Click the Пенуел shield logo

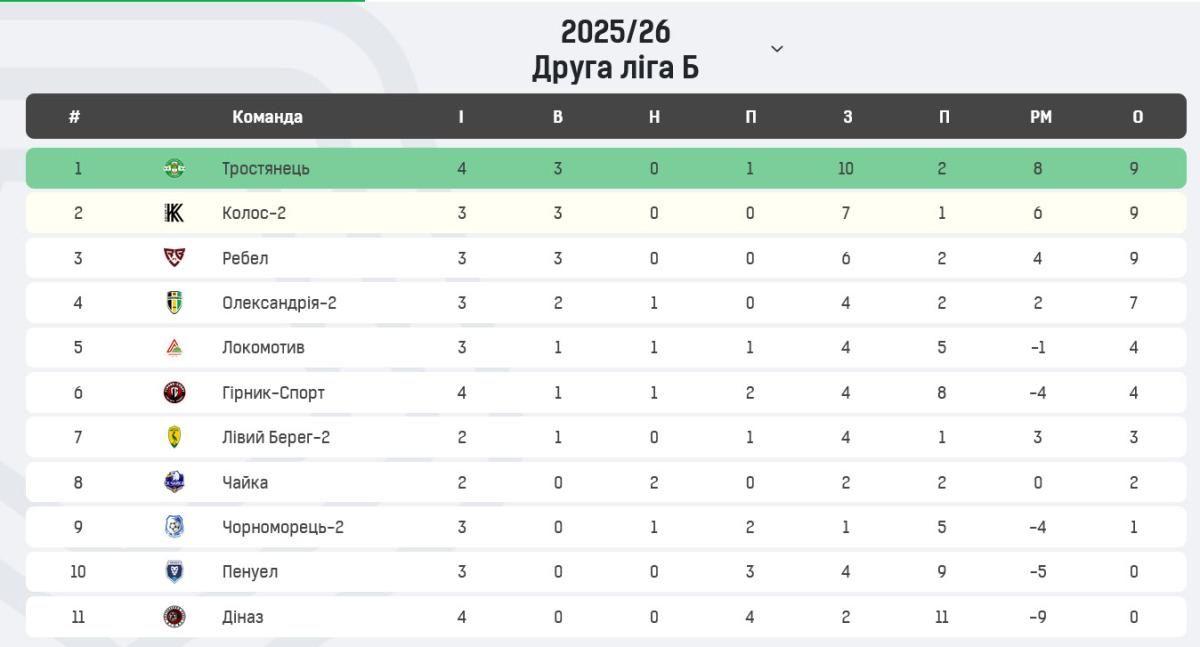(174, 572)
